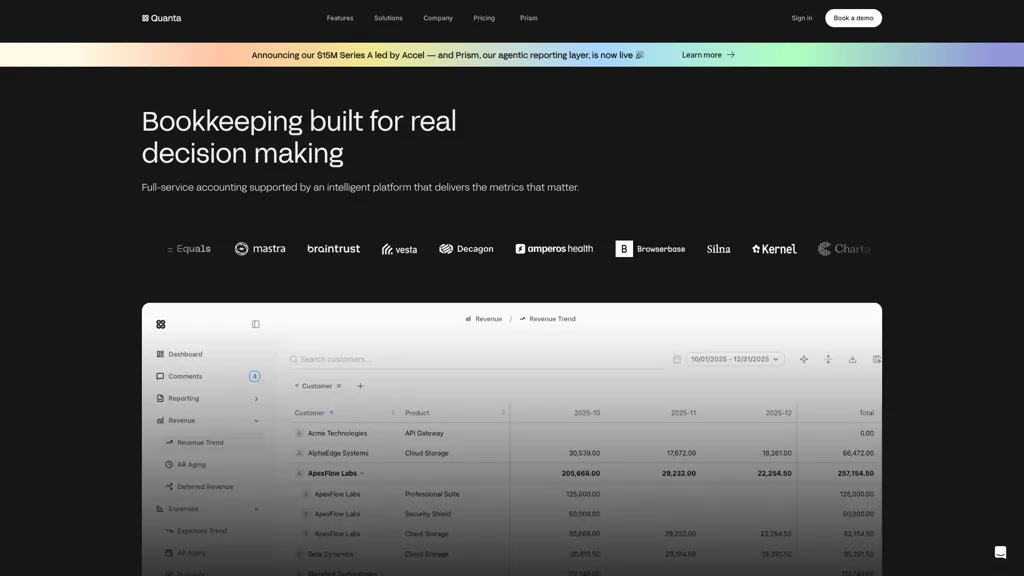Click the braintrust customer logo

pyautogui.click(x=333, y=249)
